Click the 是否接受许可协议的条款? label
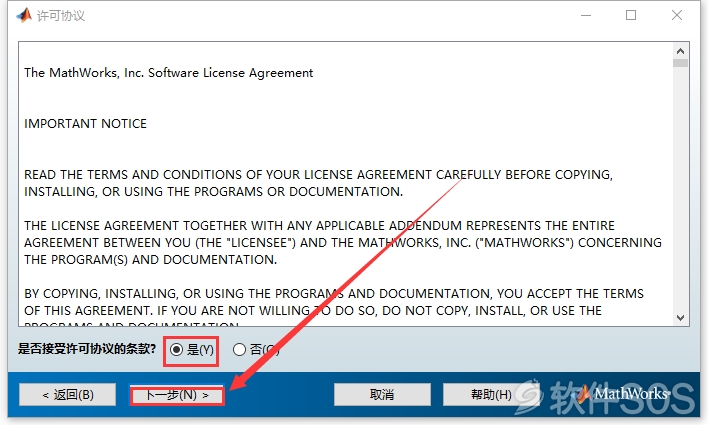 coord(87,349)
